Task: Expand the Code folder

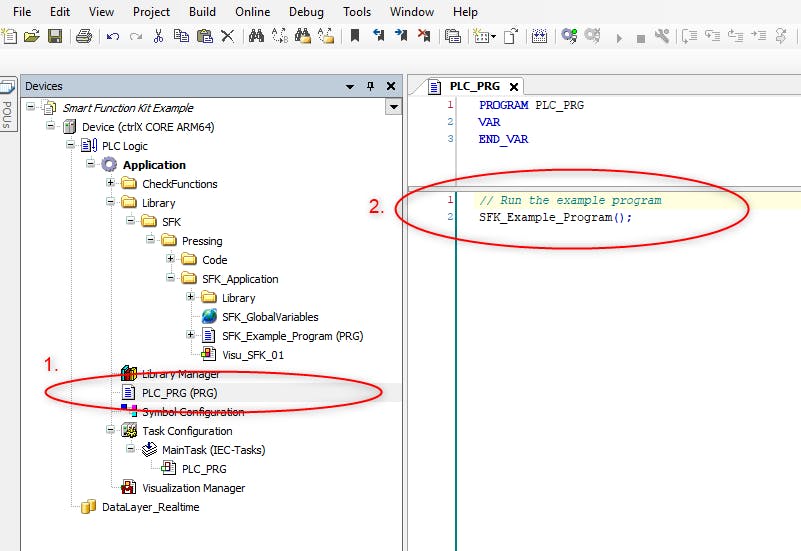Action: click(x=170, y=258)
